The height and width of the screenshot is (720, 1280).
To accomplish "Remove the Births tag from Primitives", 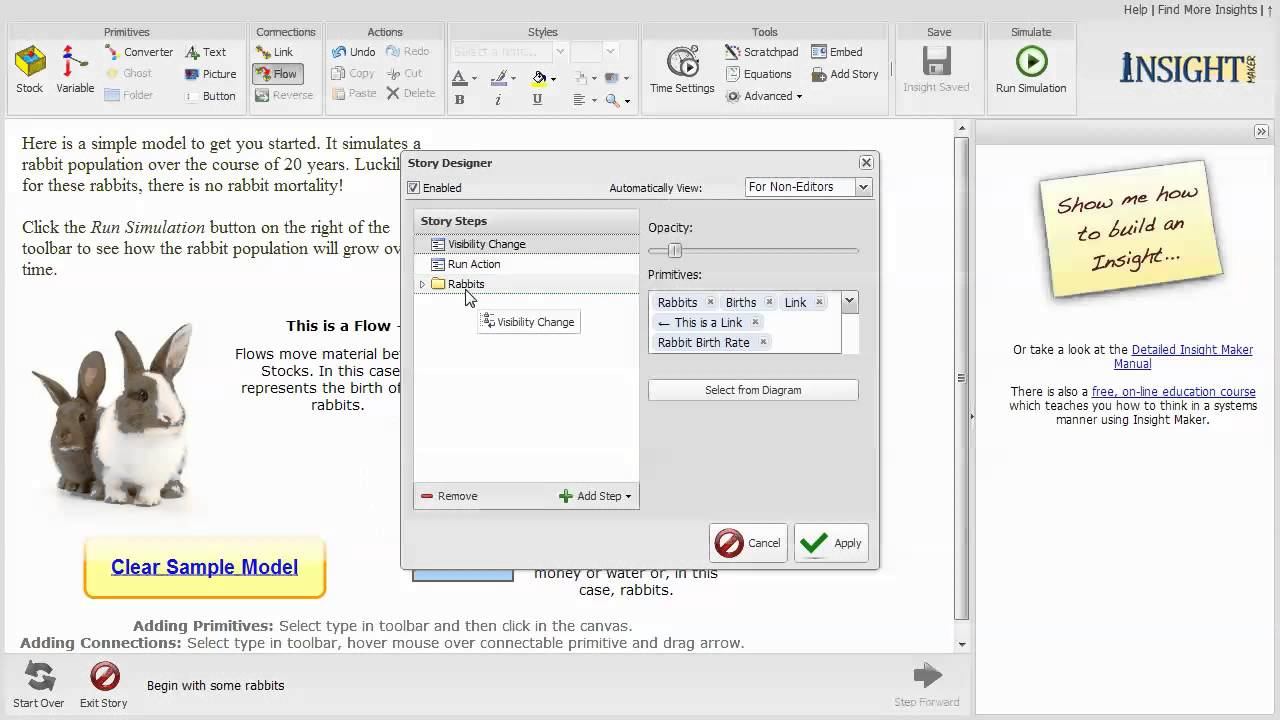I will (769, 302).
